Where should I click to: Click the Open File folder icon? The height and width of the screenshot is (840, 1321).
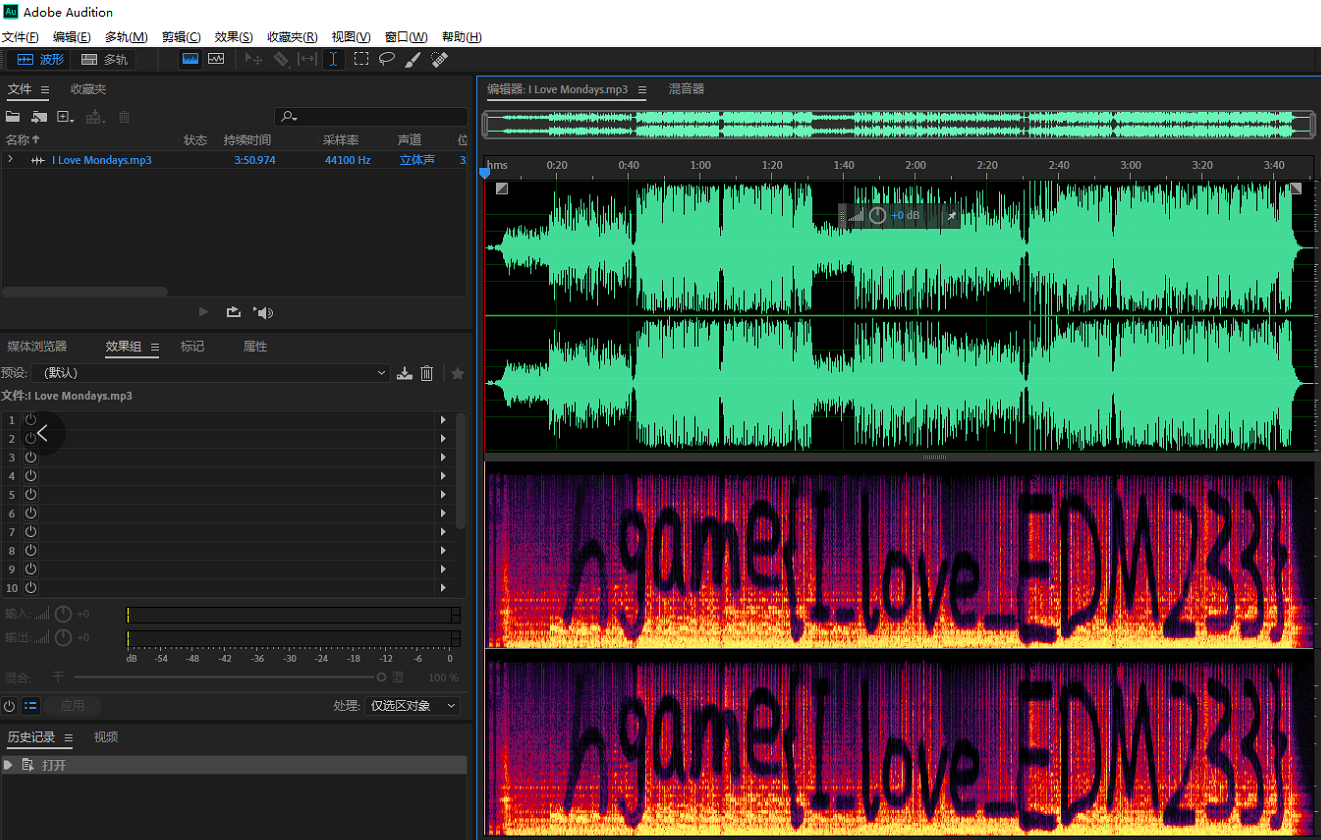pyautogui.click(x=13, y=117)
